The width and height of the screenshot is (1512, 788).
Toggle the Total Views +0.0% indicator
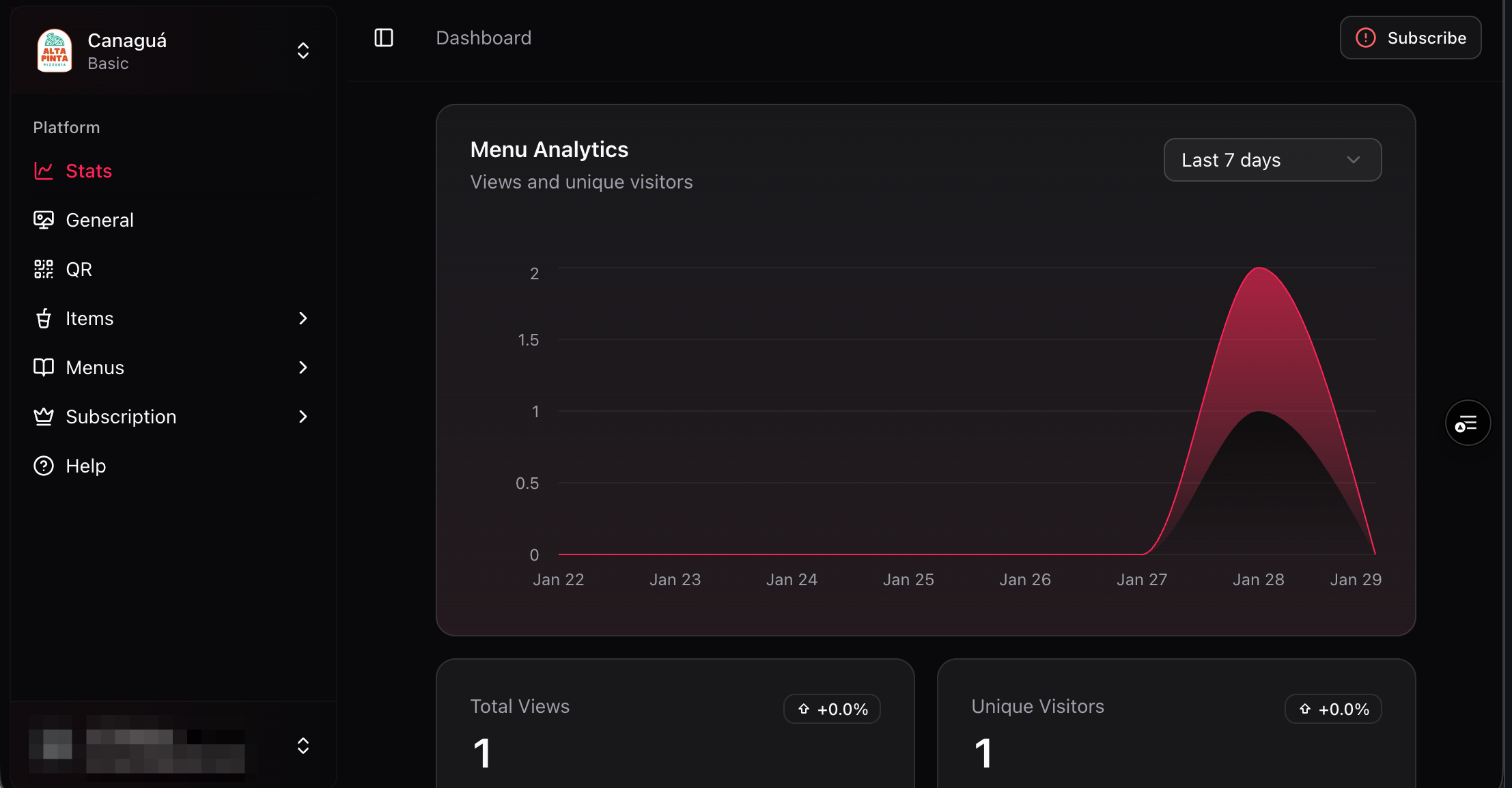click(x=832, y=709)
